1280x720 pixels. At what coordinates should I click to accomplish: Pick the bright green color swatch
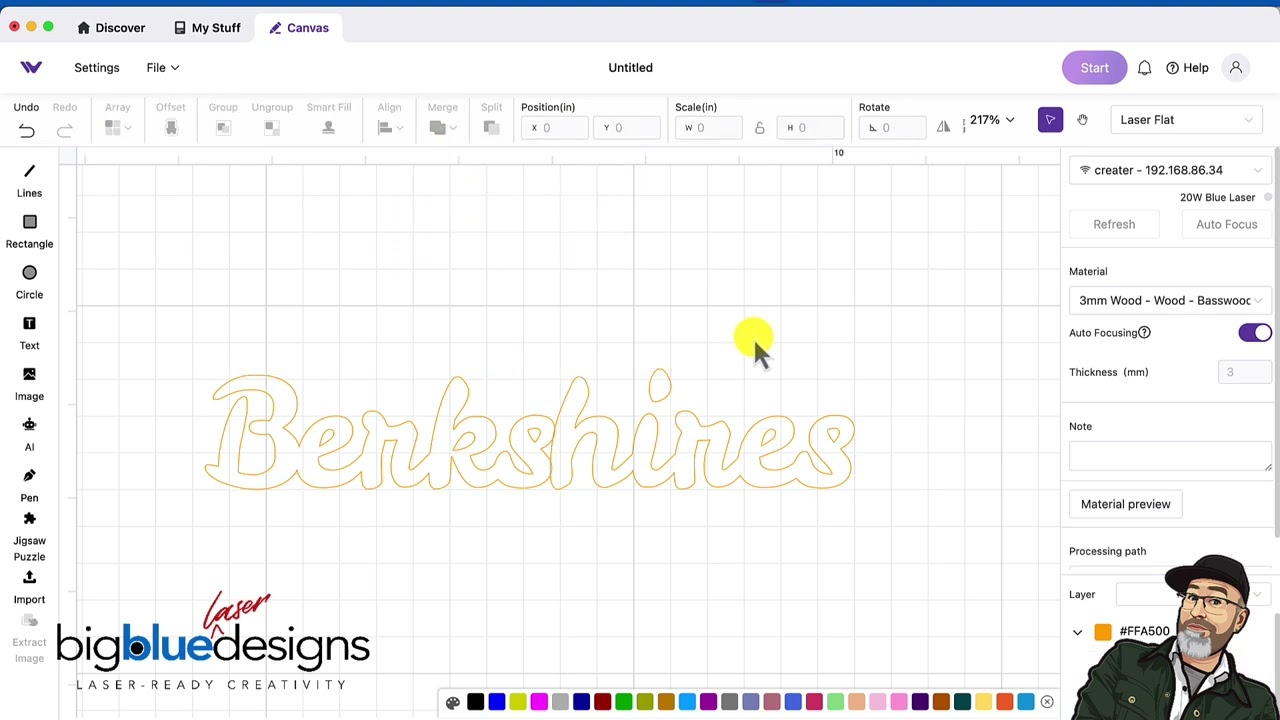pyautogui.click(x=624, y=702)
